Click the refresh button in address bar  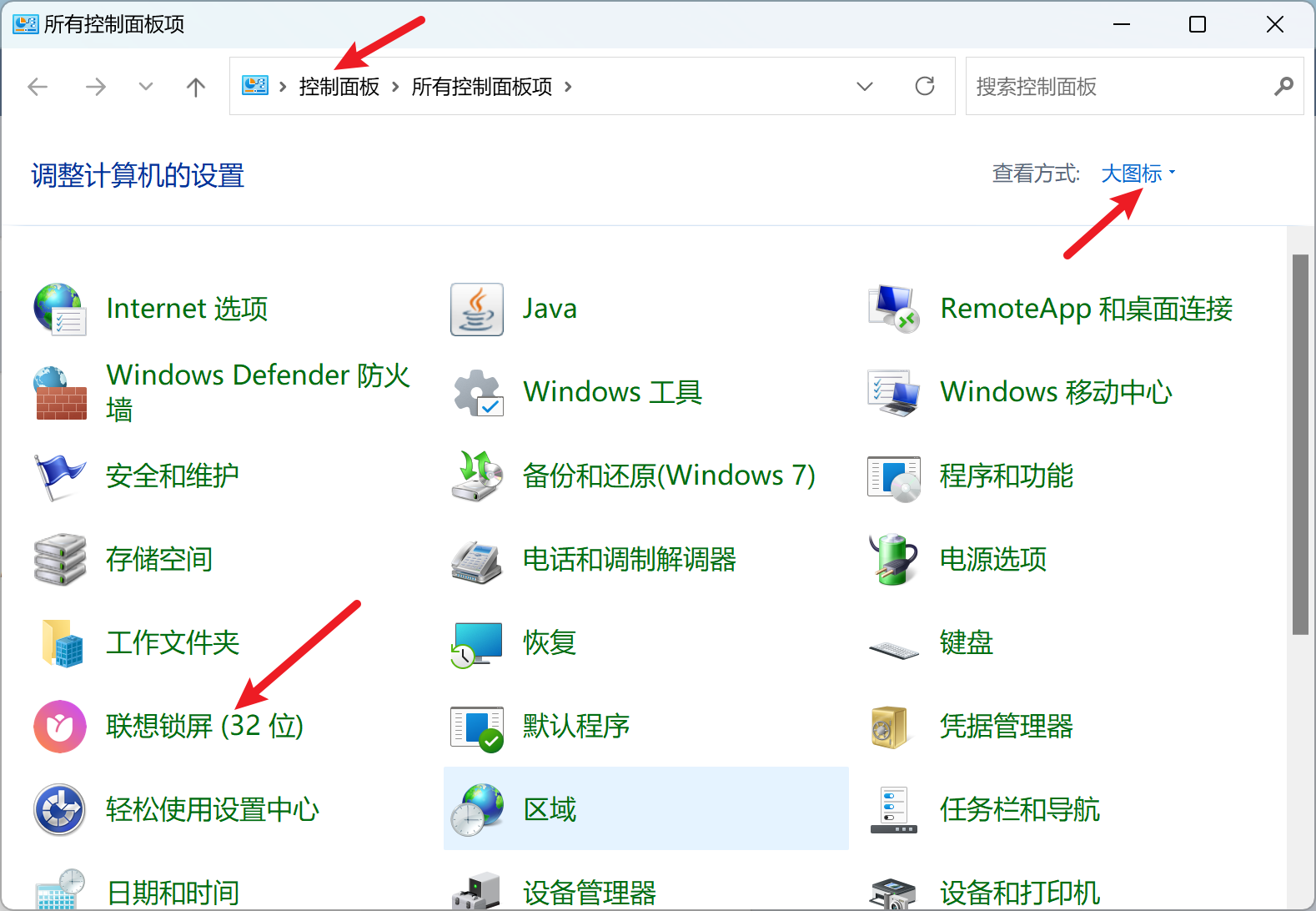925,86
